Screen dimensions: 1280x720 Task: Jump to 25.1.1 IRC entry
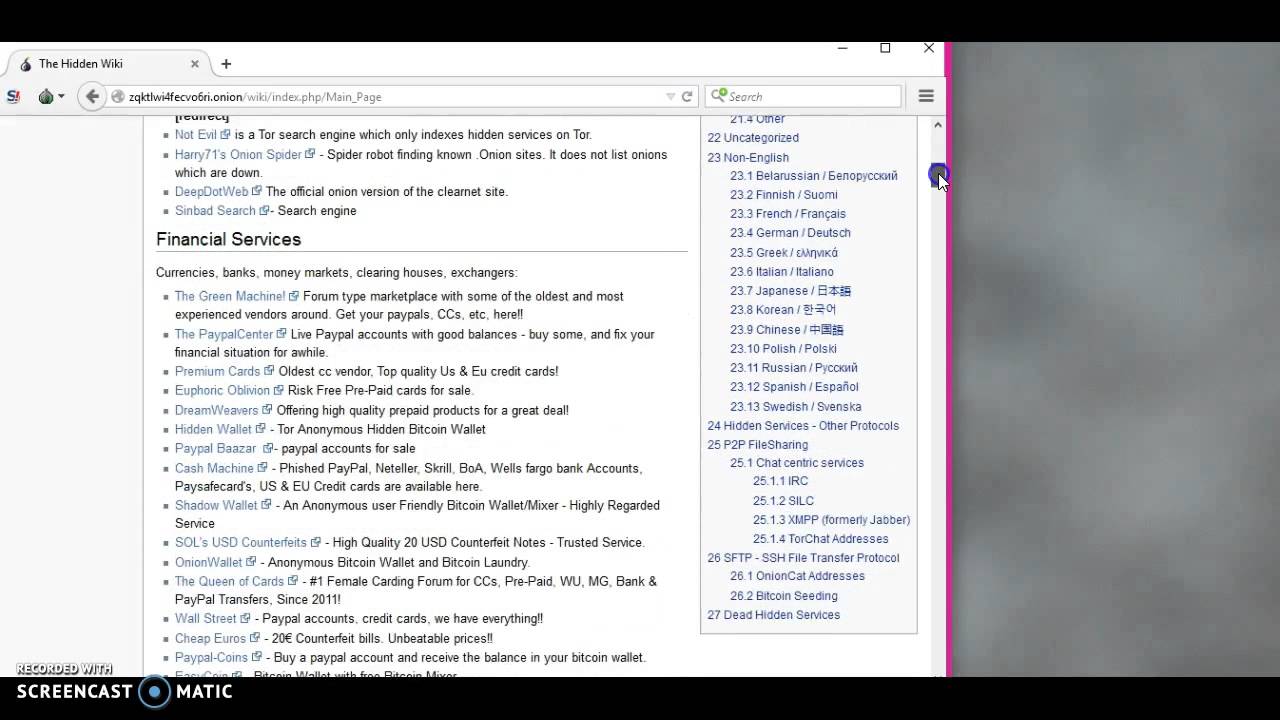[x=780, y=481]
